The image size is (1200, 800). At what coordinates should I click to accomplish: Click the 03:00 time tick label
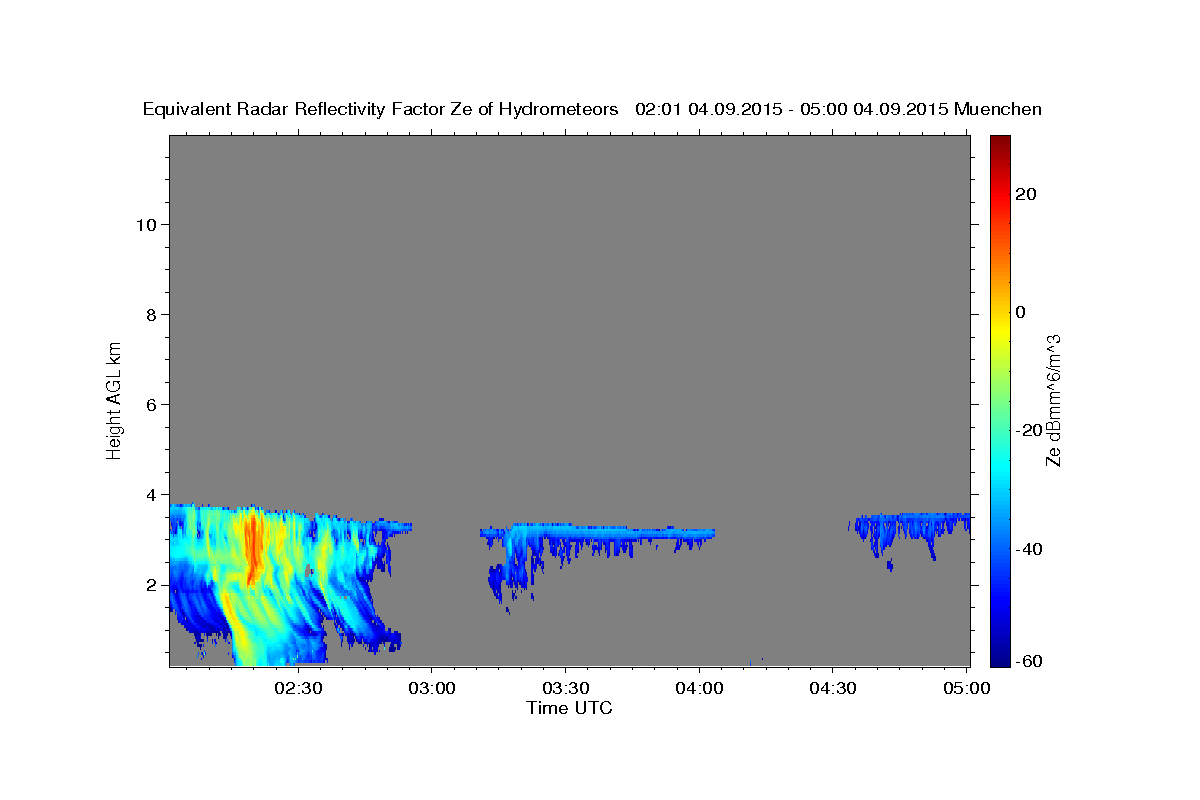point(432,689)
